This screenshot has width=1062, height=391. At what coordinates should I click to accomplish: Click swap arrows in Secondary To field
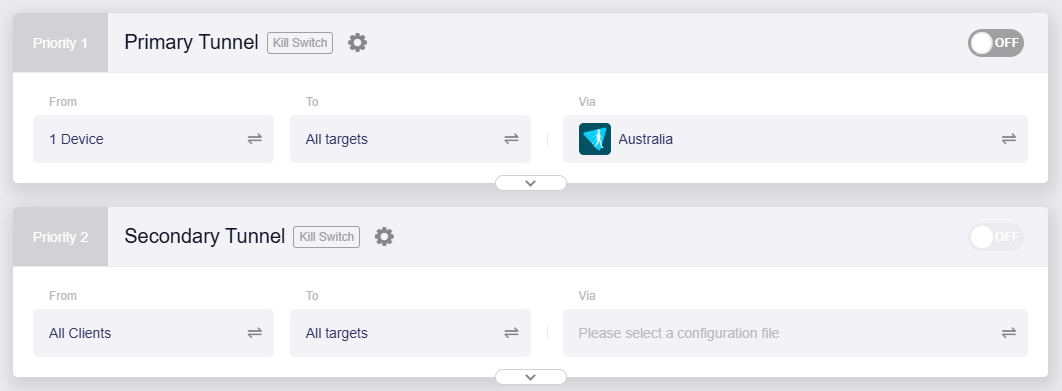click(511, 333)
